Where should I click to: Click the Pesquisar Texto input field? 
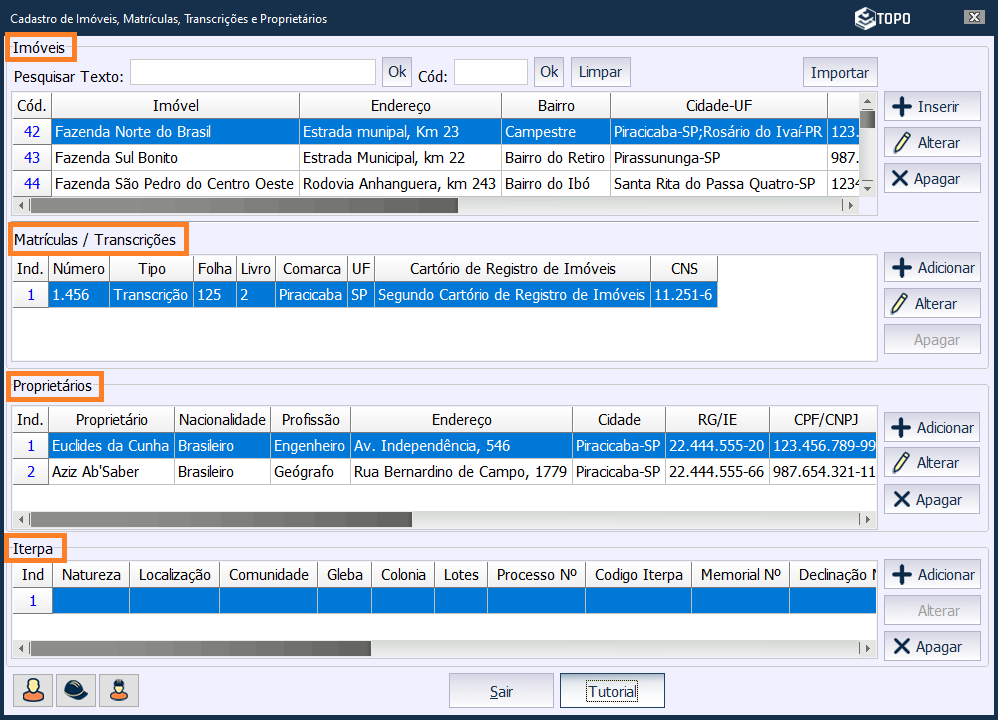[x=253, y=72]
